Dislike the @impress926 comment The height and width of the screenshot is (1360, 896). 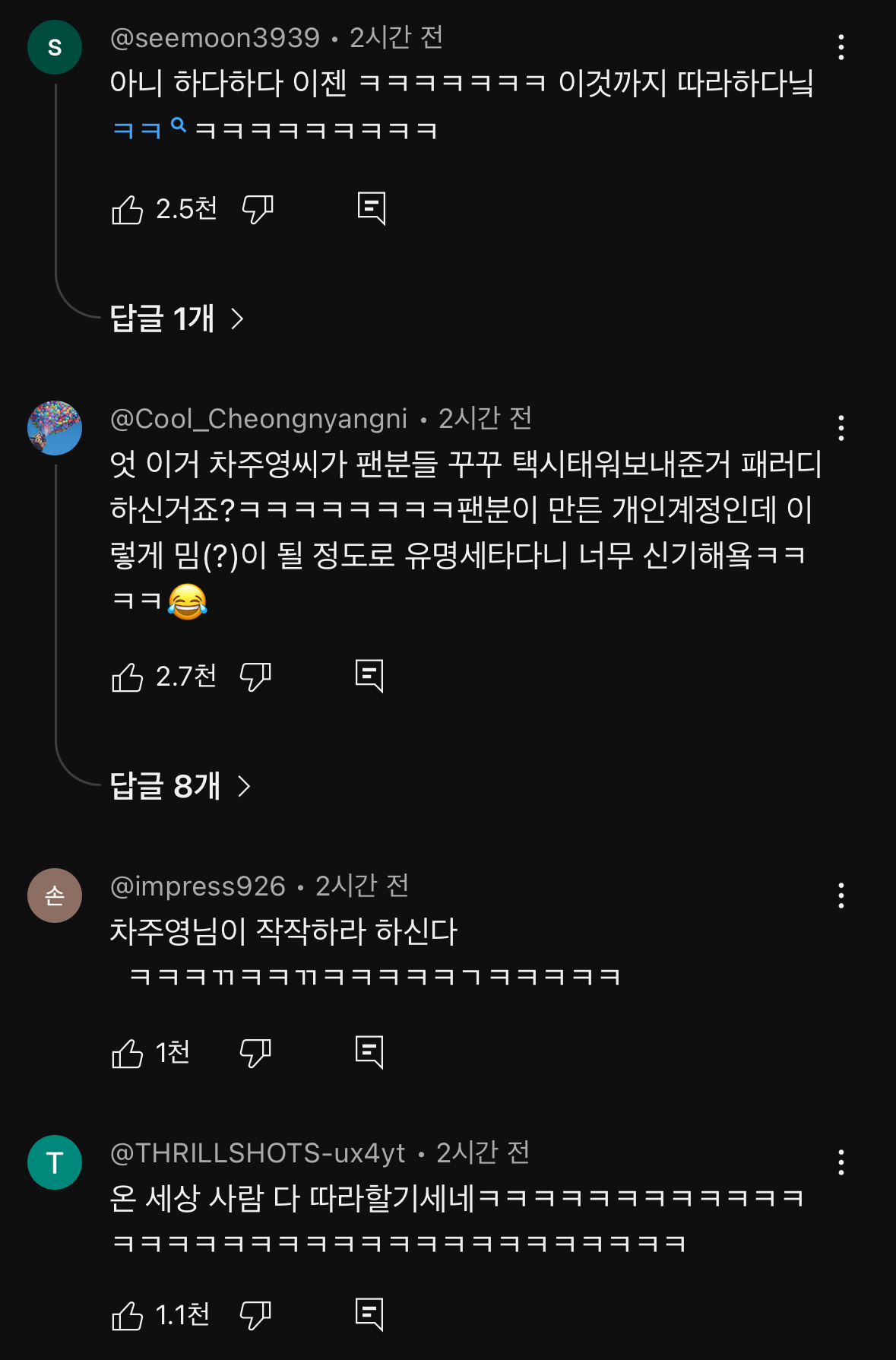pyautogui.click(x=255, y=1053)
